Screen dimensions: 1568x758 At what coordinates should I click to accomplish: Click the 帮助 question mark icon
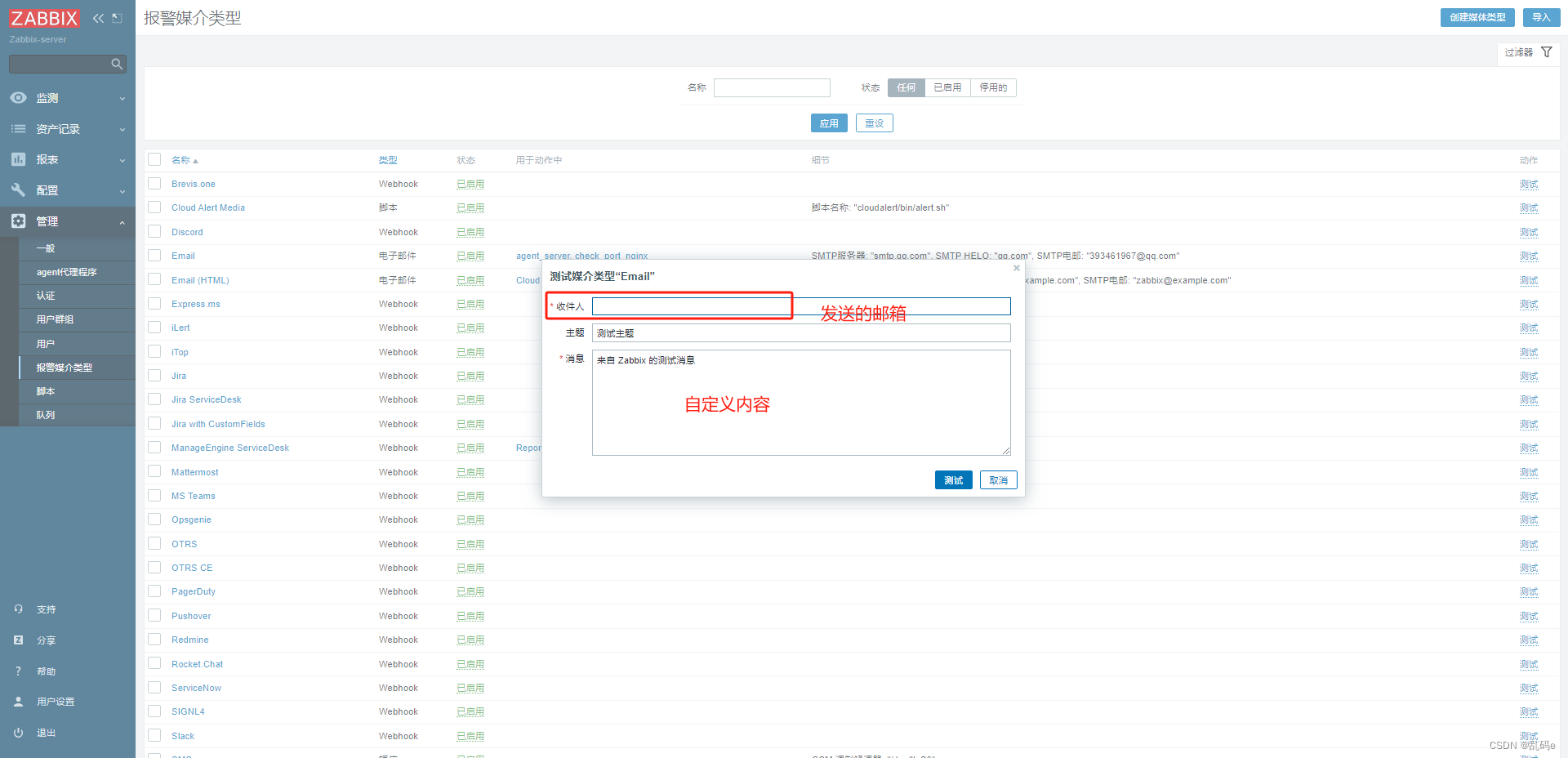(x=18, y=671)
